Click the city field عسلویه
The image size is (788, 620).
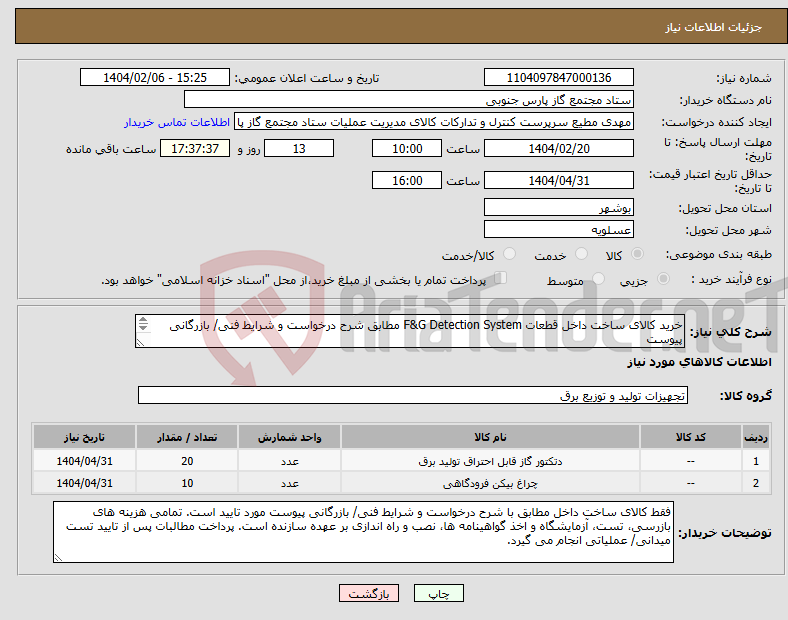[x=558, y=230]
